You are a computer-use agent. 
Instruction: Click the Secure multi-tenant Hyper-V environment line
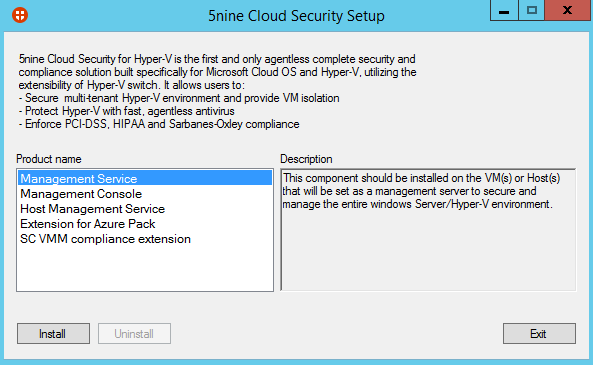click(x=179, y=98)
